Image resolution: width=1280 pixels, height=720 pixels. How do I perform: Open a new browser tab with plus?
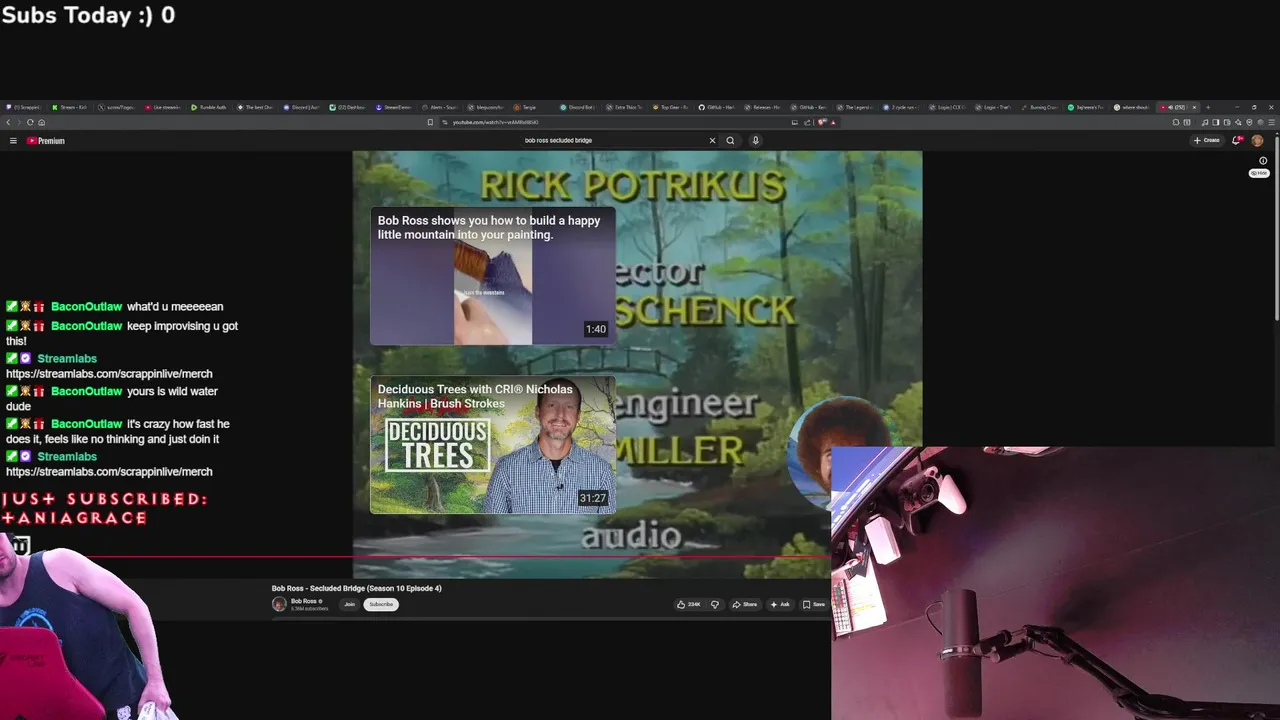click(1208, 107)
